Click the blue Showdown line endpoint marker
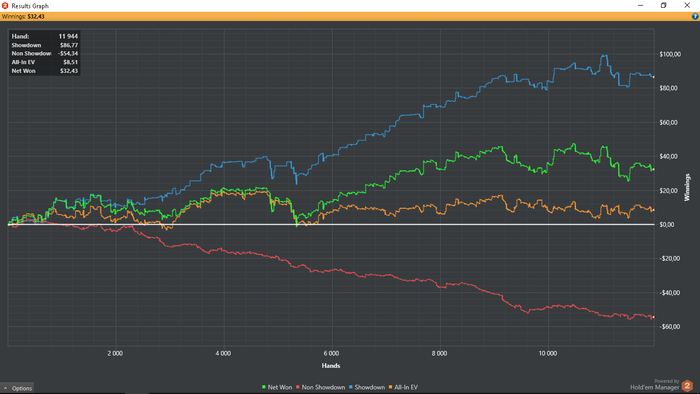This screenshot has width=700, height=394. [x=654, y=77]
